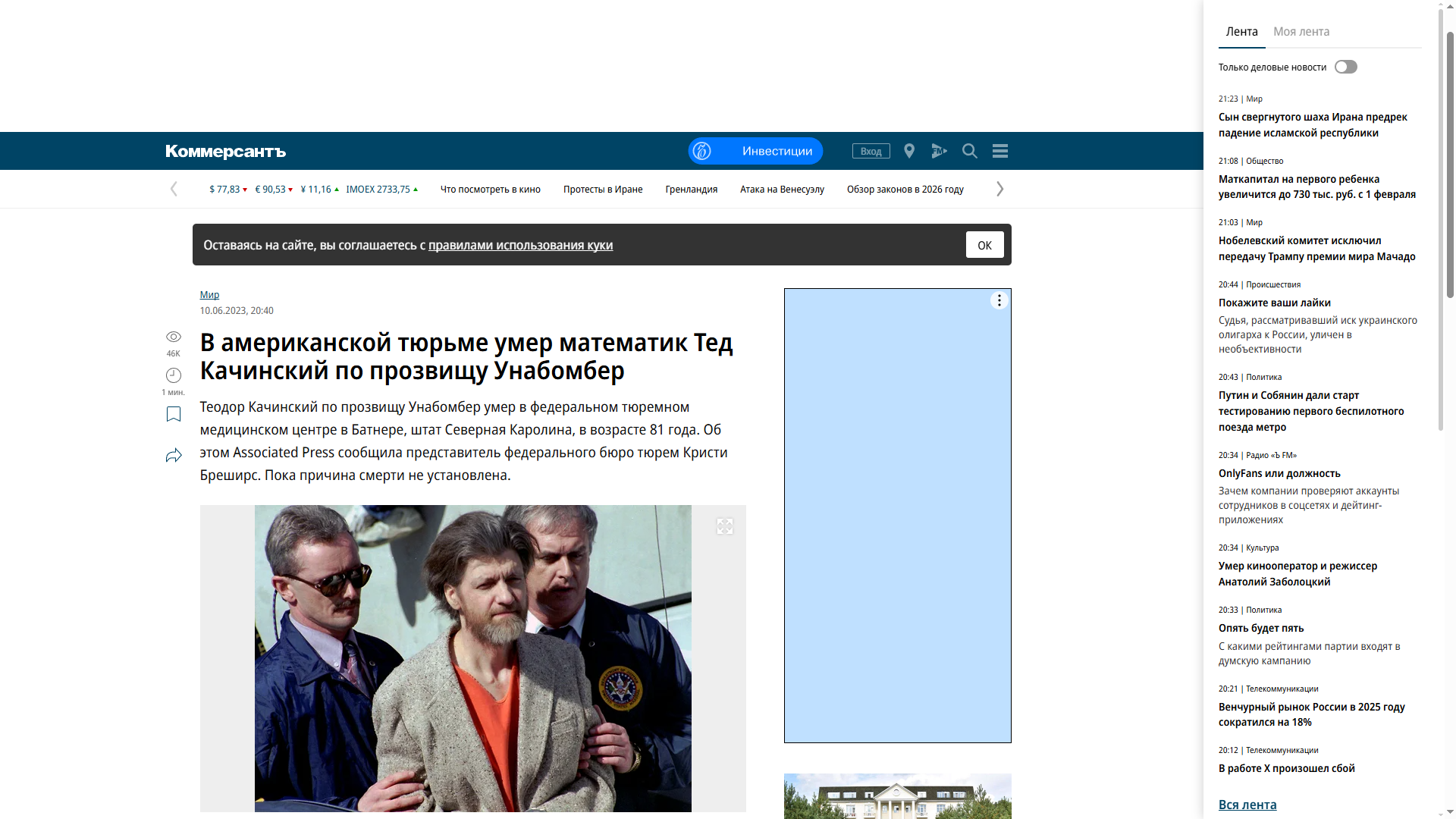Open the search magnifier icon

[969, 151]
